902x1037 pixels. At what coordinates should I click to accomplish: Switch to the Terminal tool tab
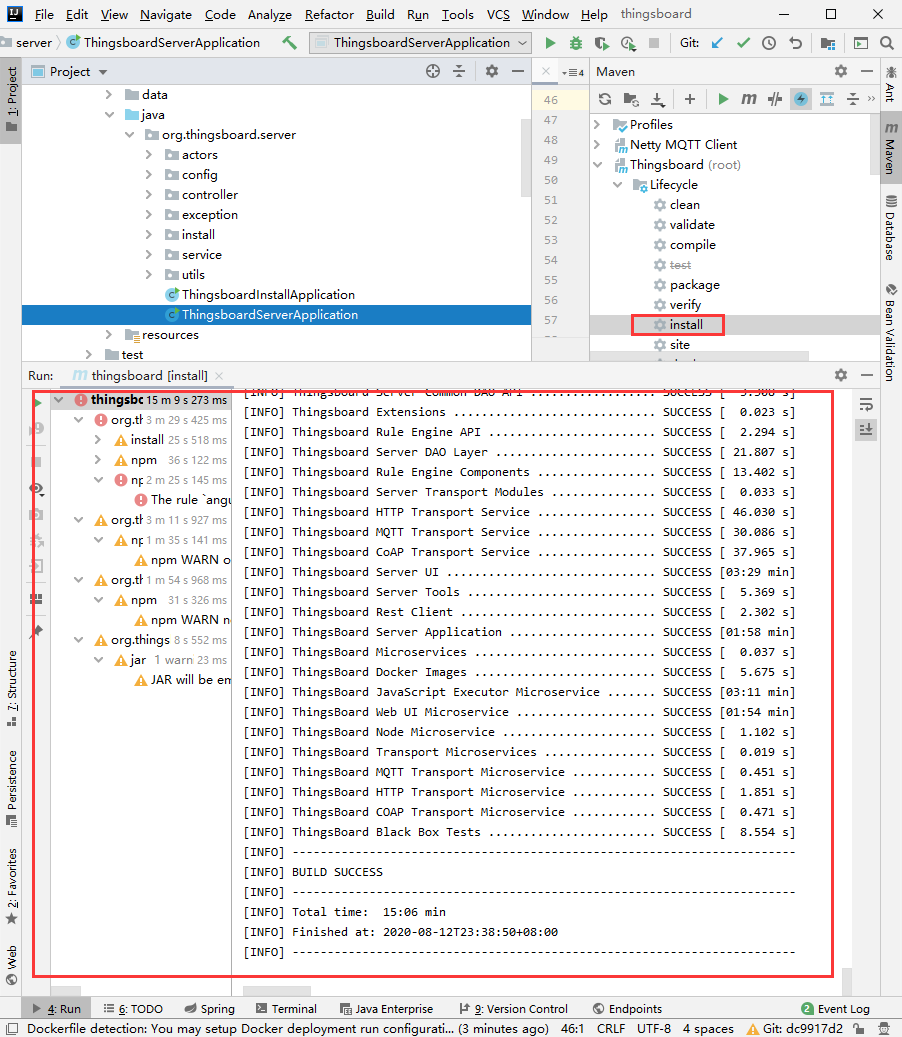coord(286,1009)
